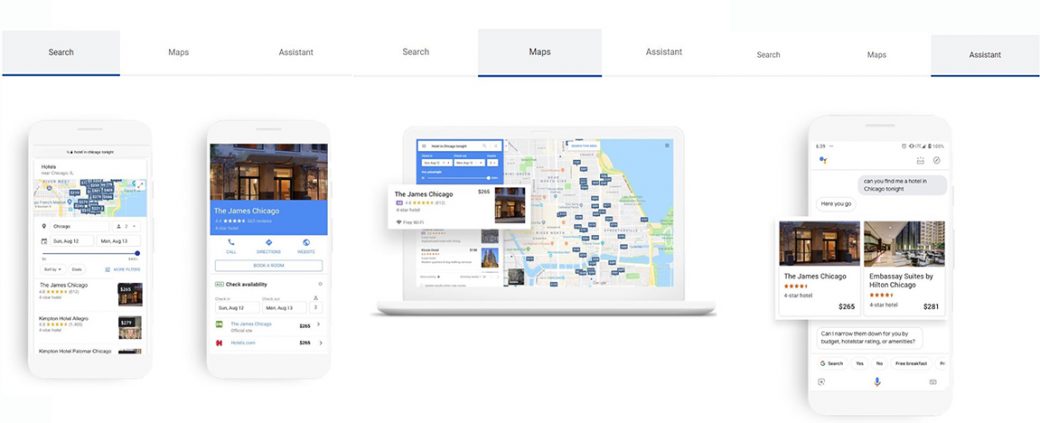Click the calendar icon beside Sun, Aug 12
The width and height of the screenshot is (1040, 423).
click(44, 241)
